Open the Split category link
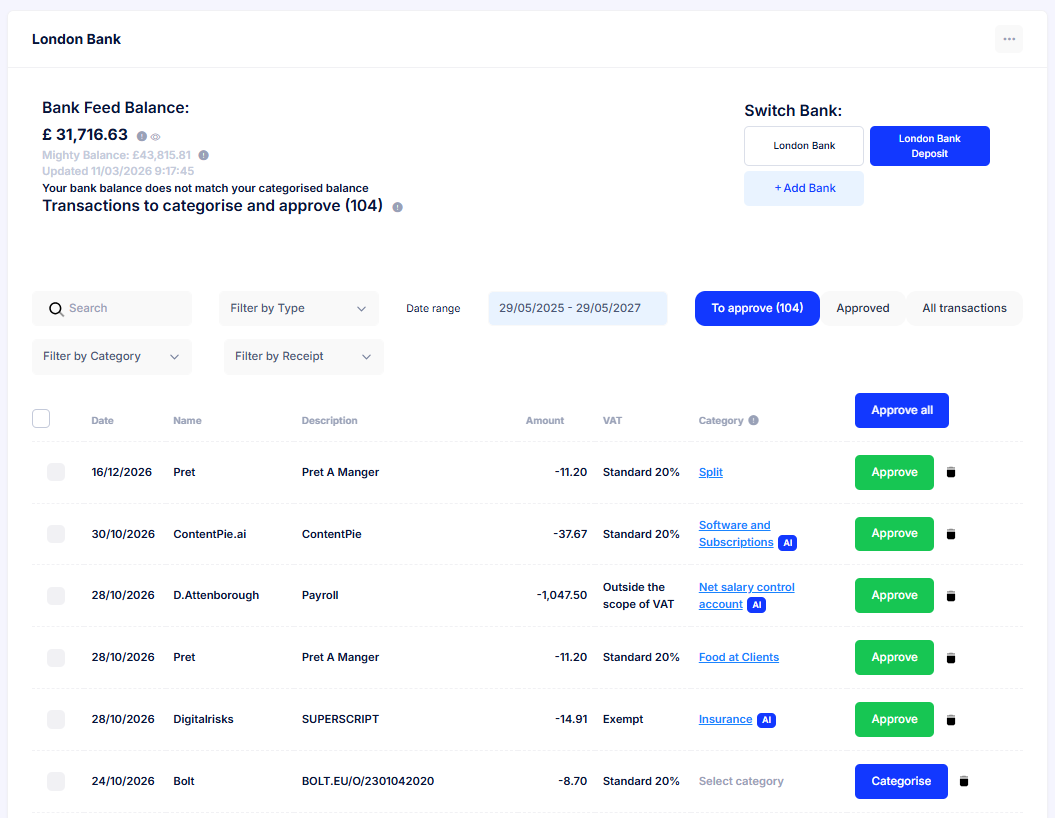Viewport: 1055px width, 818px height. pos(711,472)
